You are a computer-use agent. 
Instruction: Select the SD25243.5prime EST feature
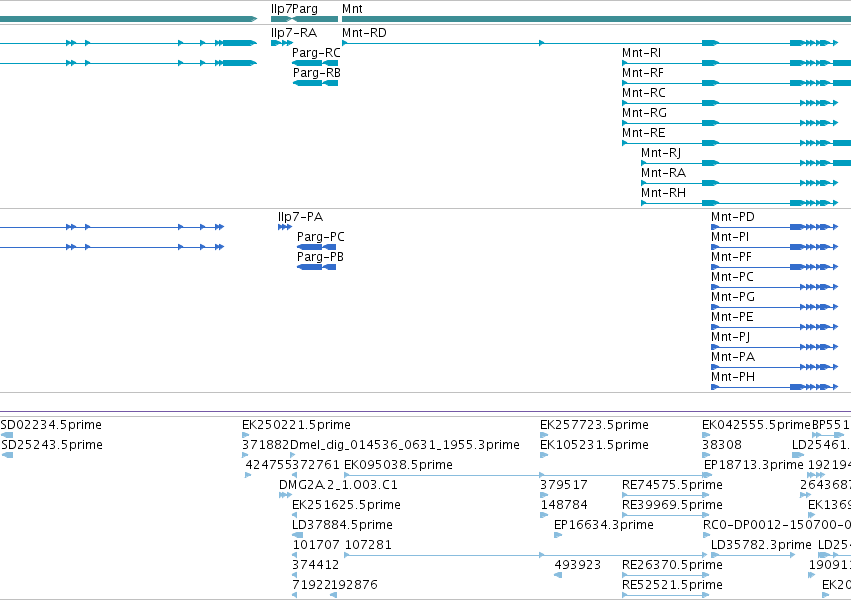pyautogui.click(x=52, y=445)
